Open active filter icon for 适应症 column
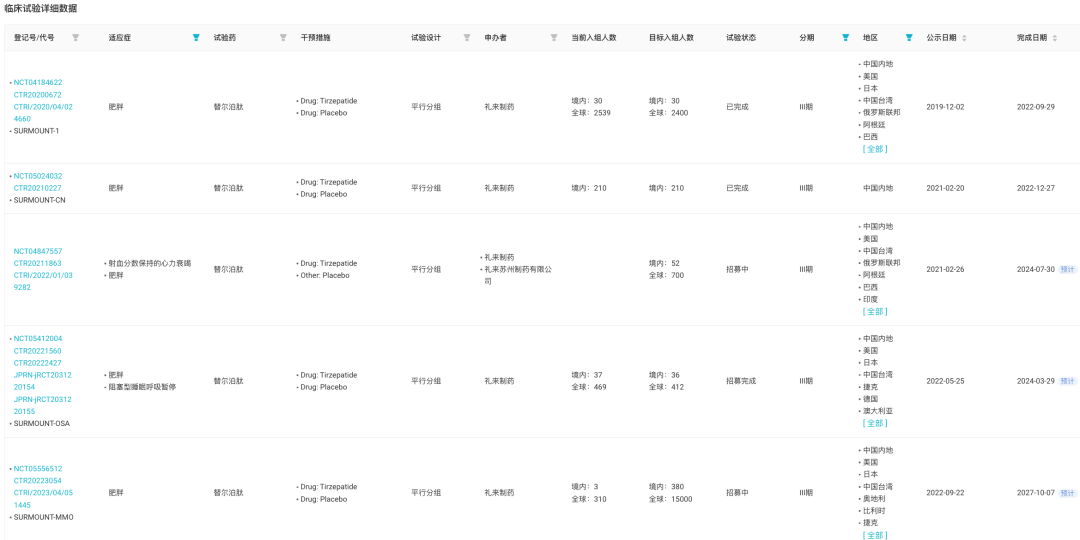The width and height of the screenshot is (1080, 540). [x=196, y=38]
